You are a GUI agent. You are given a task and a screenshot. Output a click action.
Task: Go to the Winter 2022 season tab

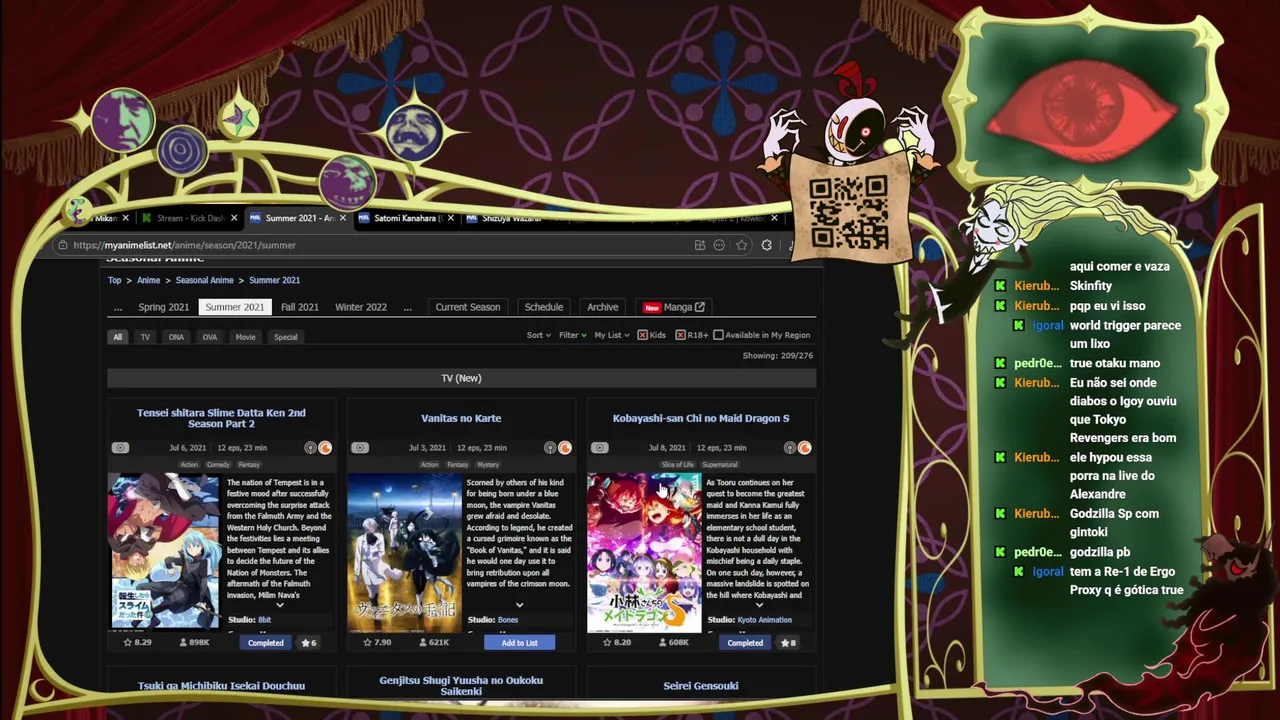tap(361, 307)
